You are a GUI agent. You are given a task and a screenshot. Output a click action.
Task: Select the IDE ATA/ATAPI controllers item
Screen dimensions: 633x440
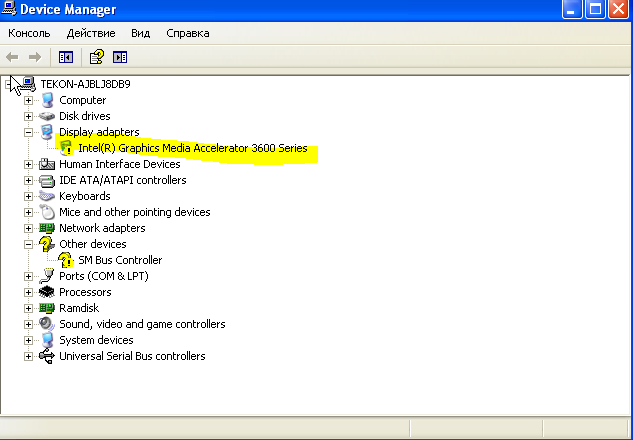[x=122, y=180]
